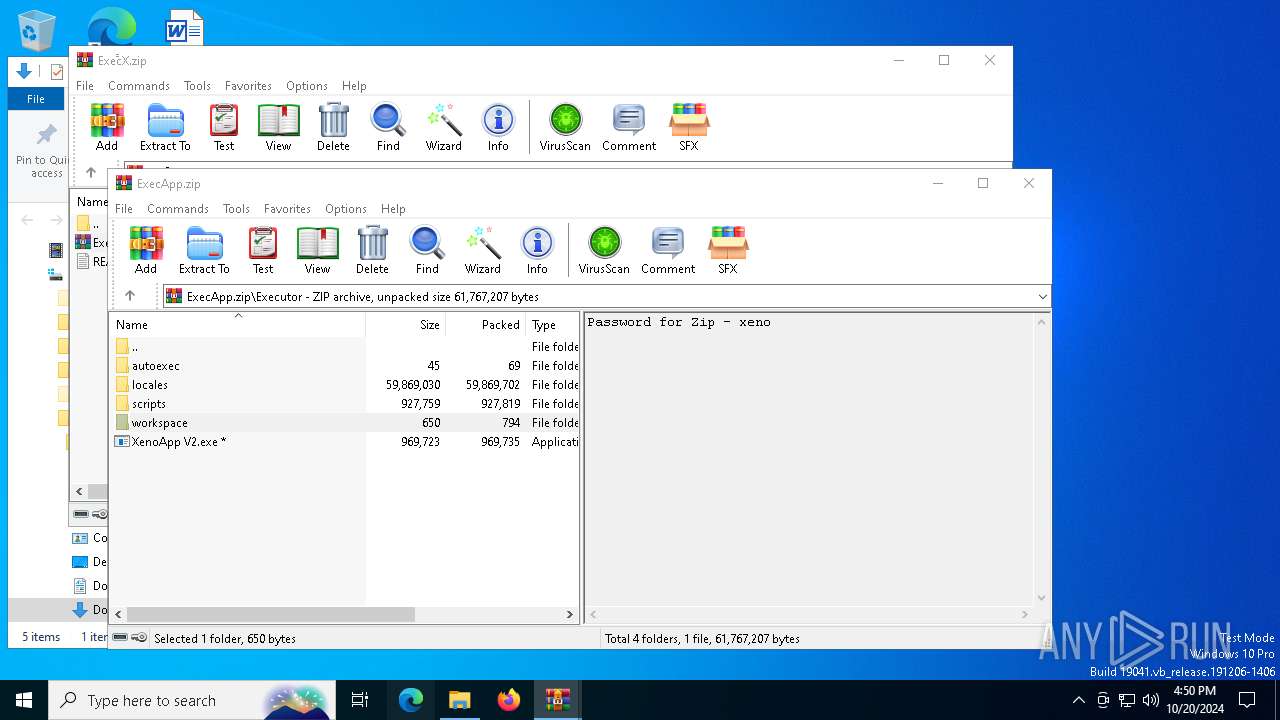Open Wizard in ExecApp.zip window

pos(482,250)
